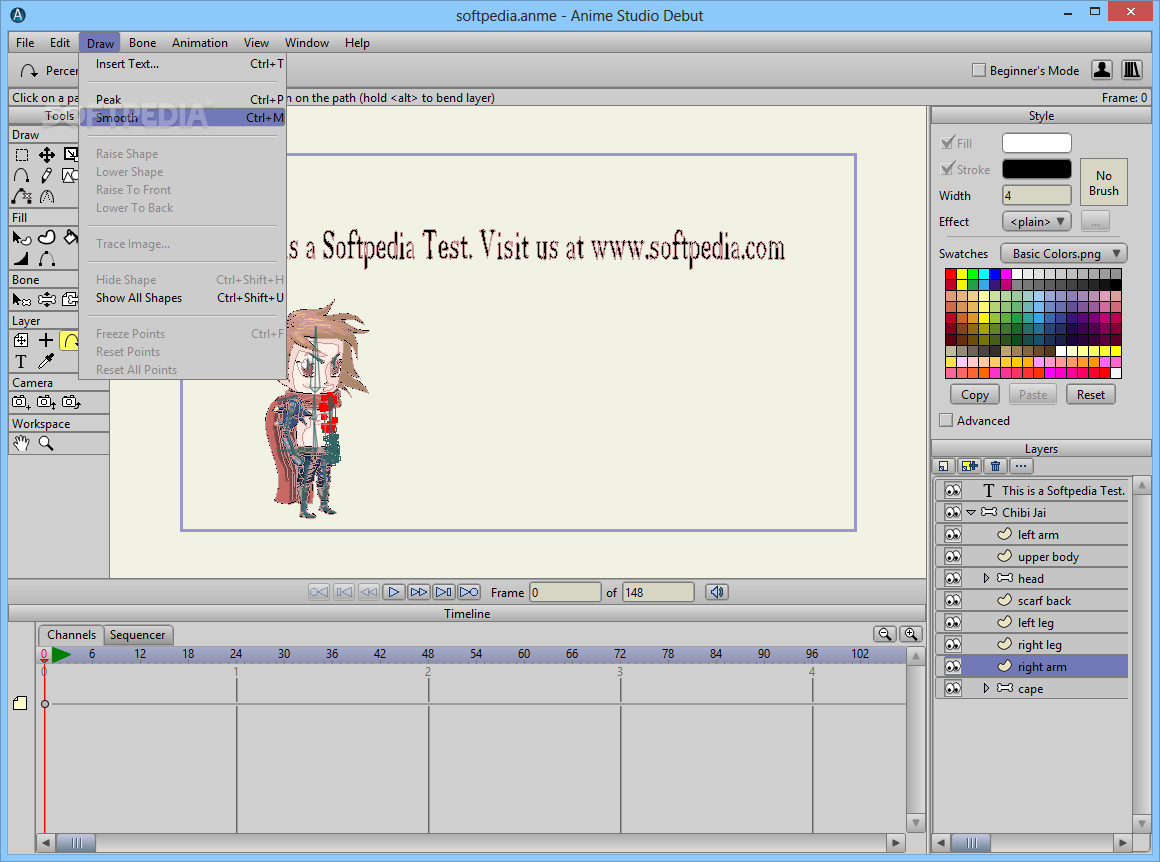The image size is (1160, 862).
Task: Switch to the Channels tab
Action: tap(71, 635)
